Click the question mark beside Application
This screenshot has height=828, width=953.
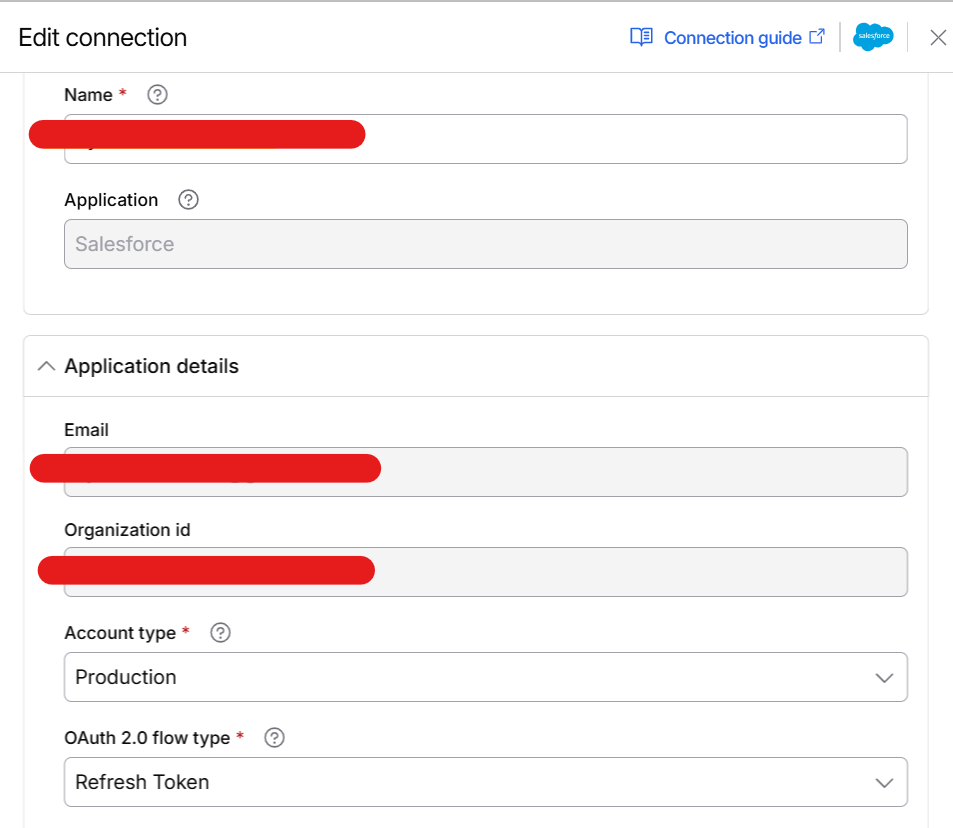[x=187, y=200]
